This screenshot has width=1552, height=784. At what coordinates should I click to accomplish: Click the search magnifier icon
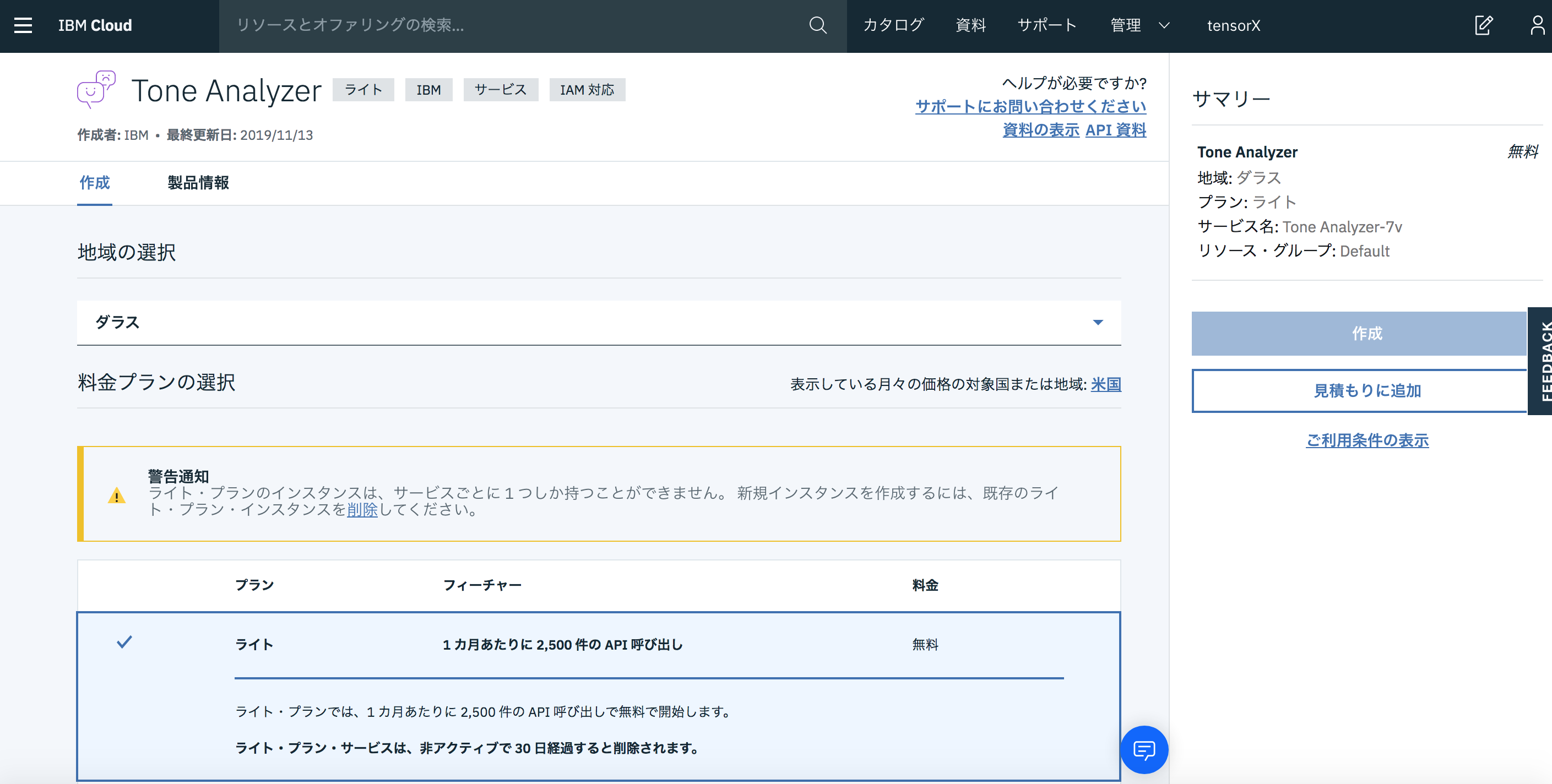(x=817, y=25)
